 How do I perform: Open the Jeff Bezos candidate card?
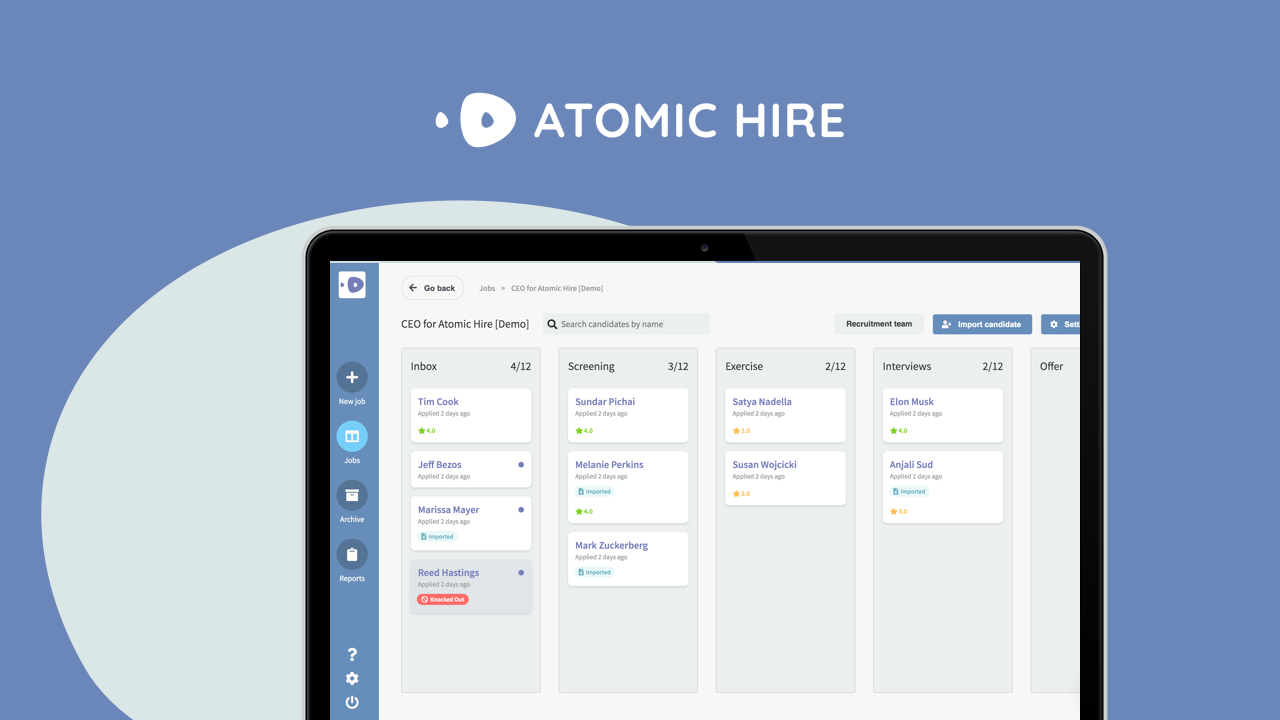tap(471, 469)
